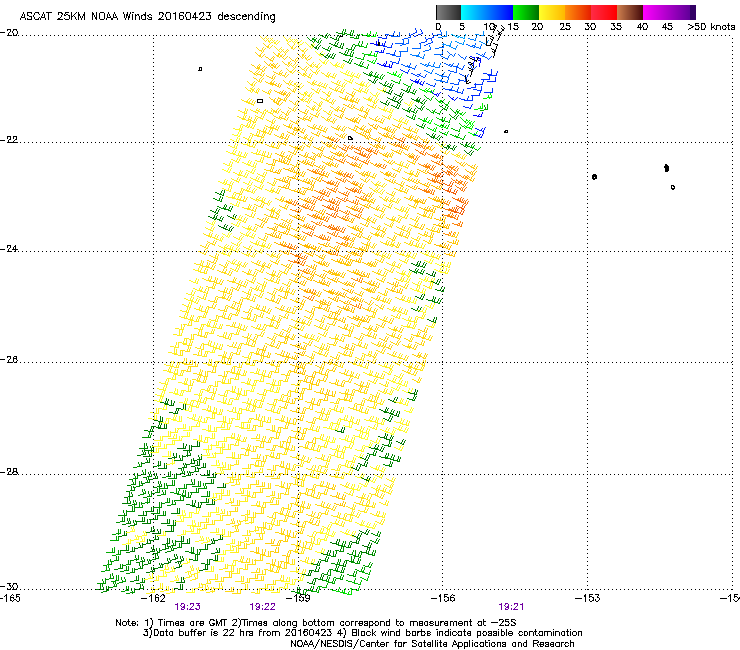Click the '>50 knots' legend label
Image resolution: width=740 pixels, height=650 pixels.
pyautogui.click(x=711, y=27)
